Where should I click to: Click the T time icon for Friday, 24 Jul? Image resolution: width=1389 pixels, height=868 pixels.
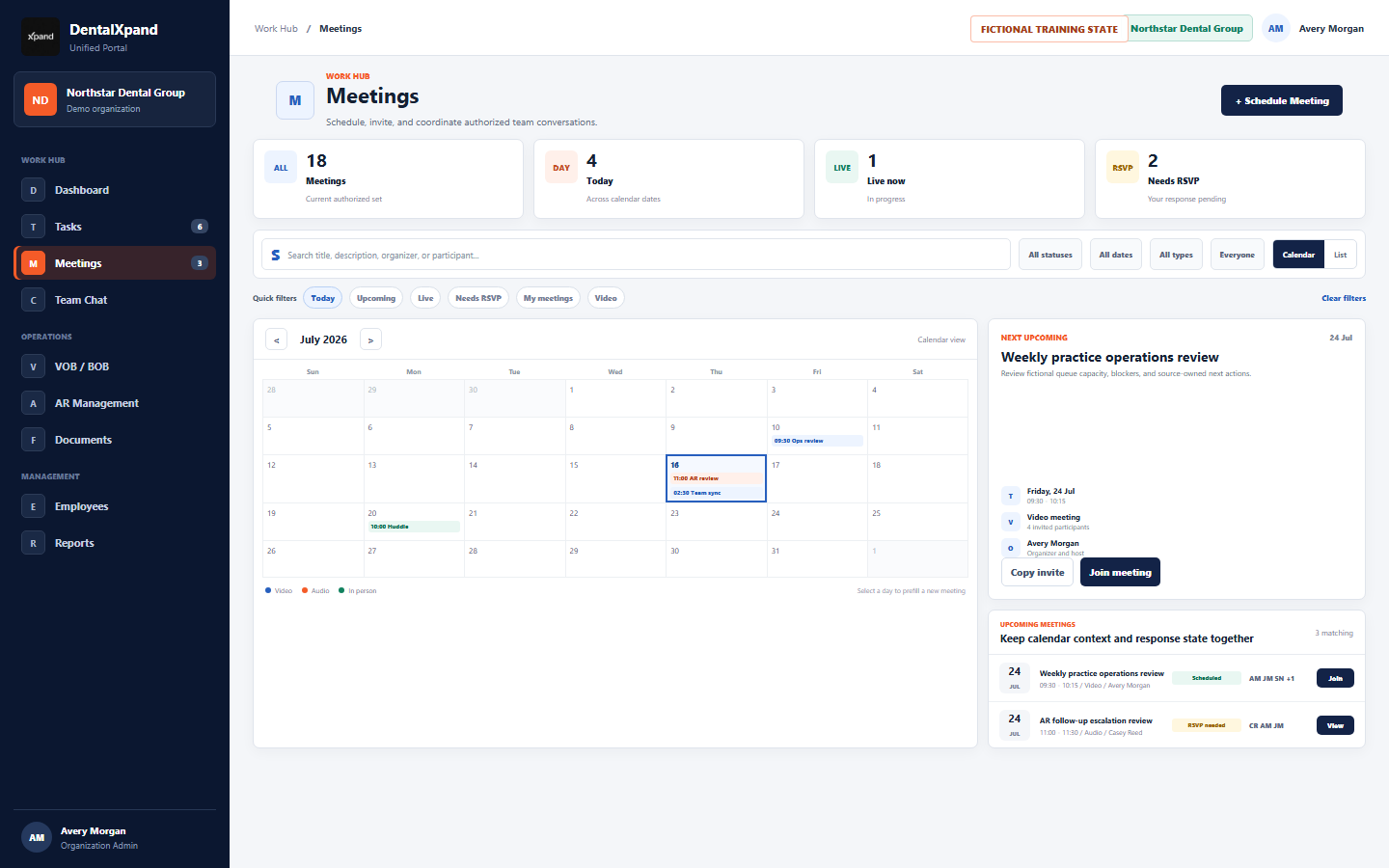(1011, 496)
